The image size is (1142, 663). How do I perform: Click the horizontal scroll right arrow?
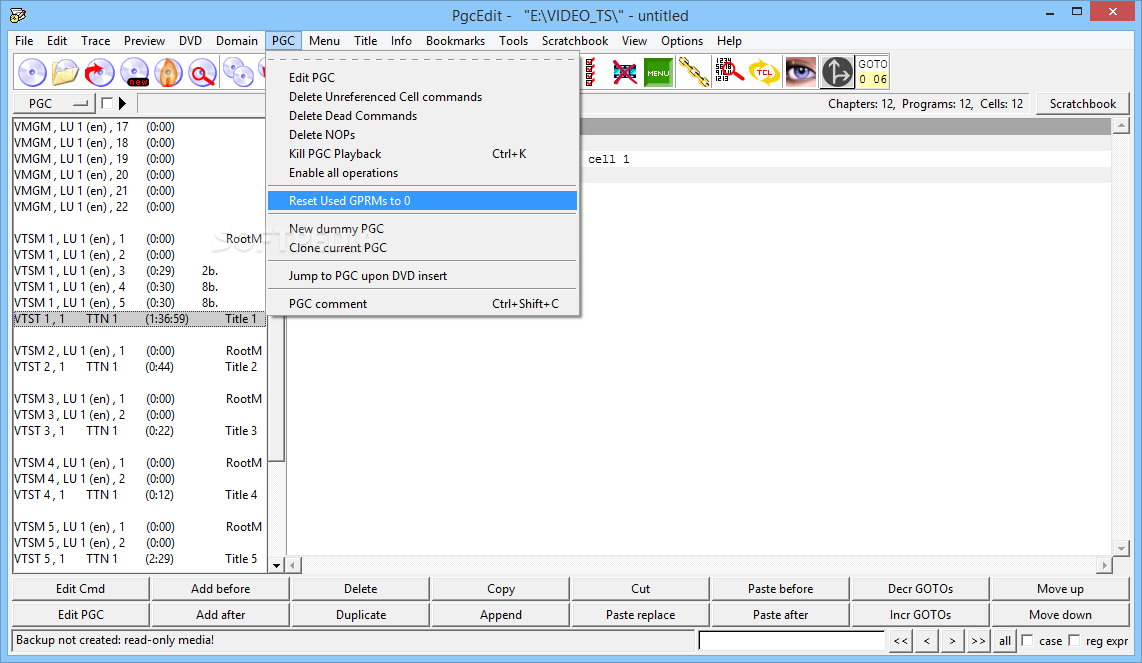pos(1105,565)
